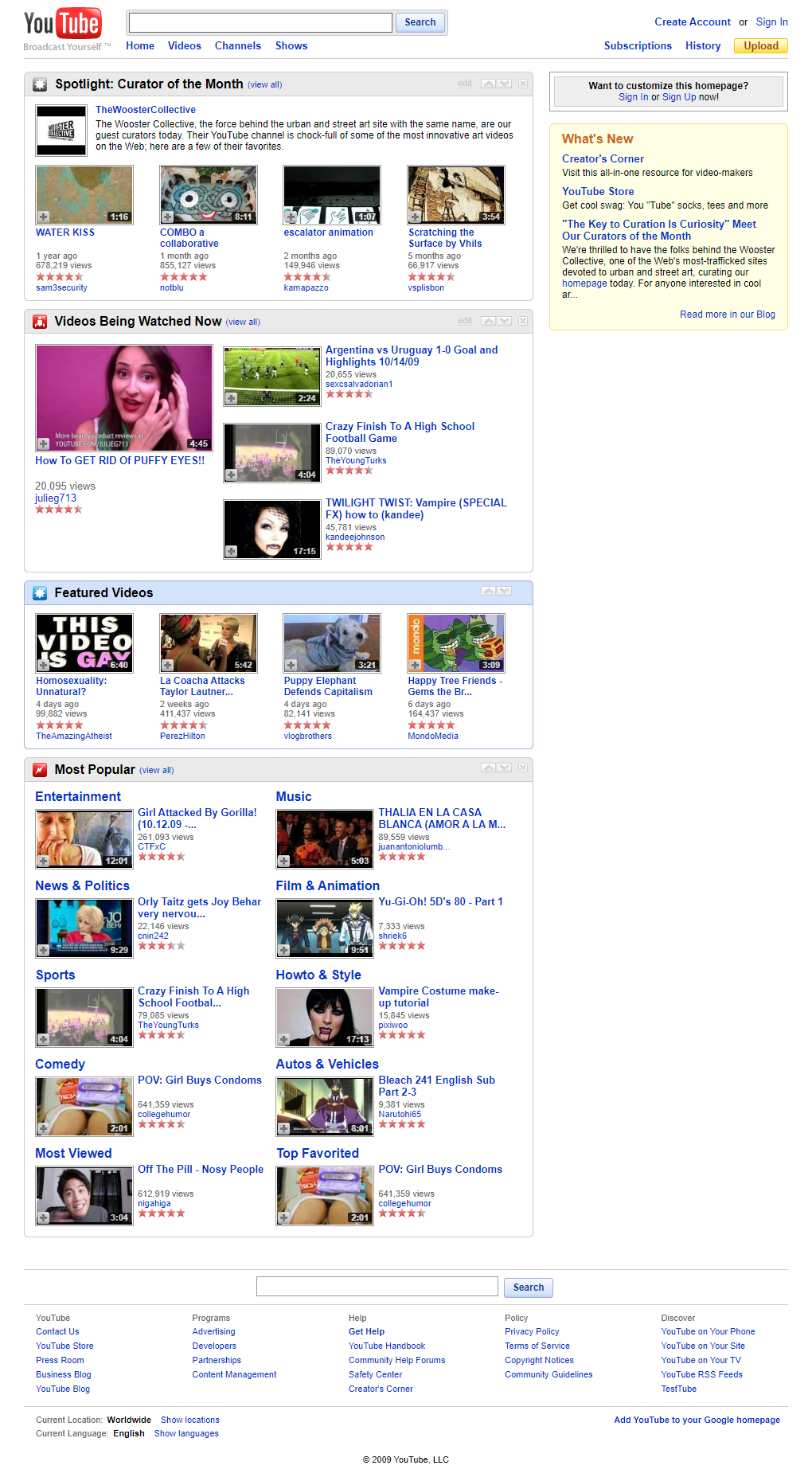The width and height of the screenshot is (812, 1481).
Task: Open julieg713 channel link
Action: [x=56, y=498]
